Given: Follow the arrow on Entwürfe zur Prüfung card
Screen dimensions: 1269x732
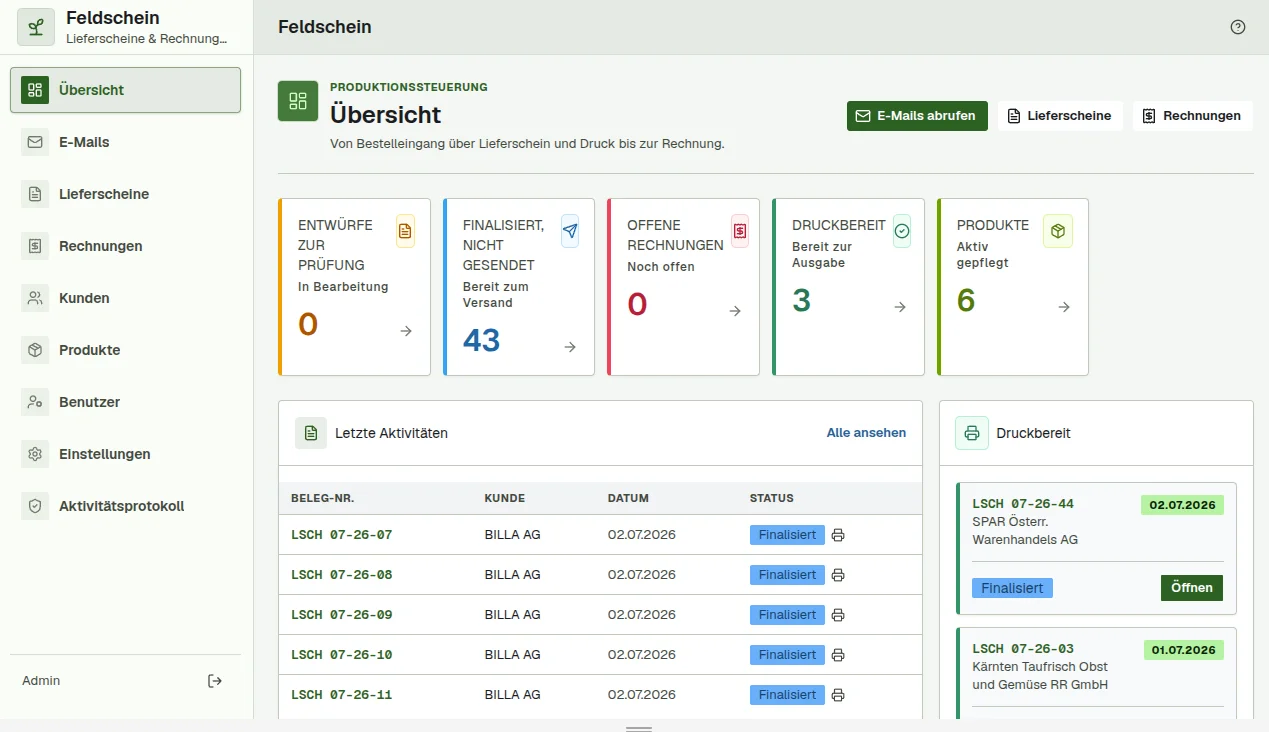Looking at the screenshot, I should [x=406, y=331].
